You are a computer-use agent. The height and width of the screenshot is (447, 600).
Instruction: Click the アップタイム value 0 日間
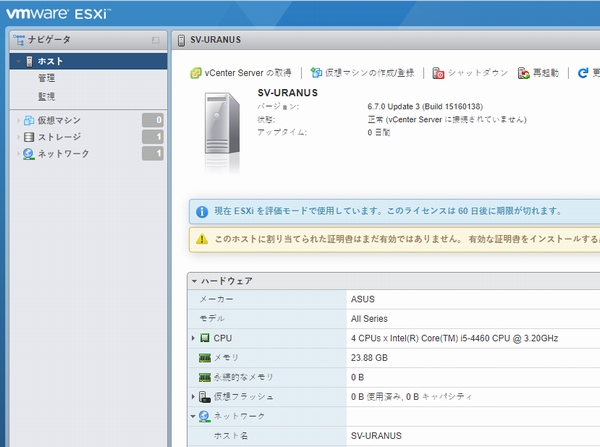(x=379, y=133)
